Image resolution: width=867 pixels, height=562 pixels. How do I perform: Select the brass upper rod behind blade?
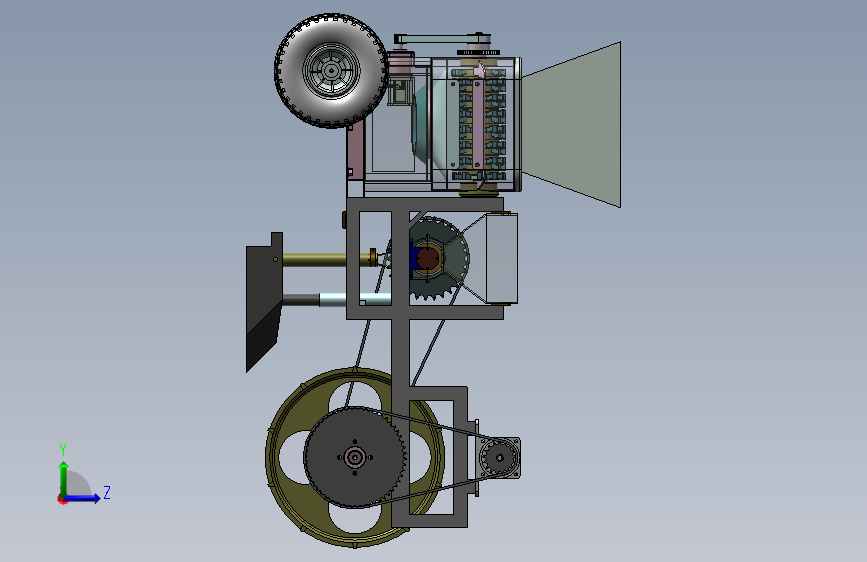click(x=326, y=259)
